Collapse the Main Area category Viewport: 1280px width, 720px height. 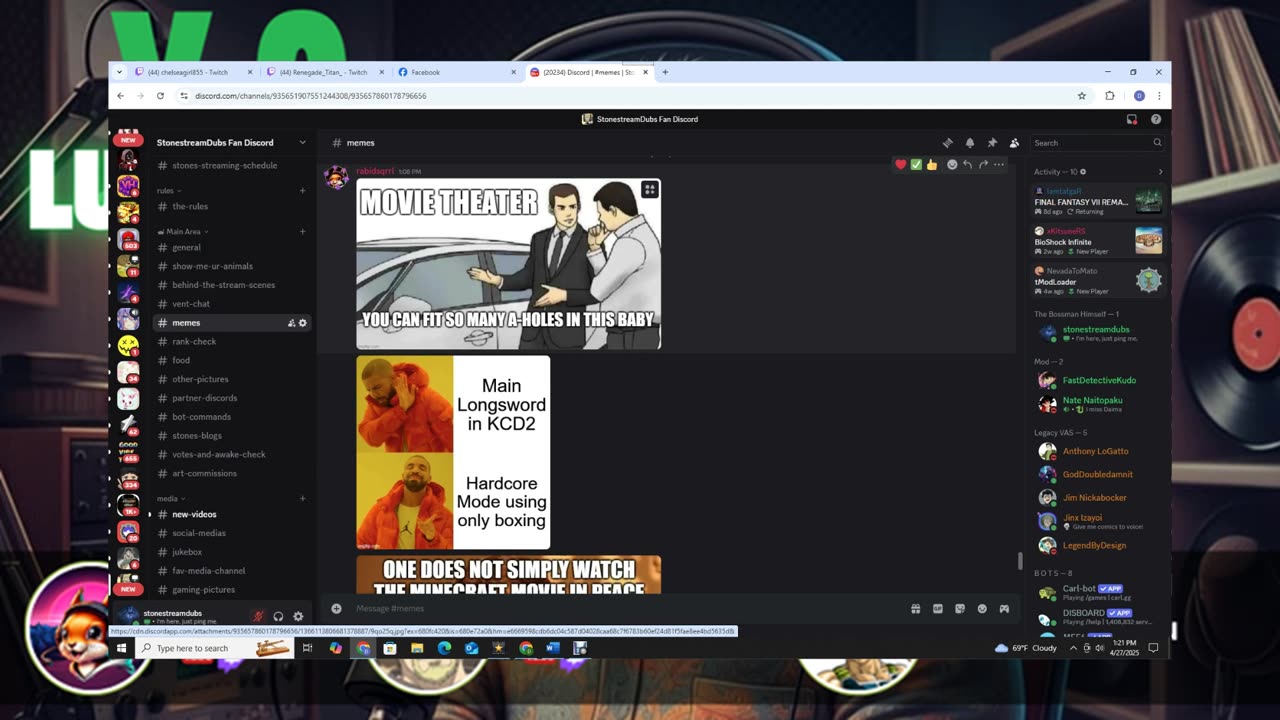183,232
